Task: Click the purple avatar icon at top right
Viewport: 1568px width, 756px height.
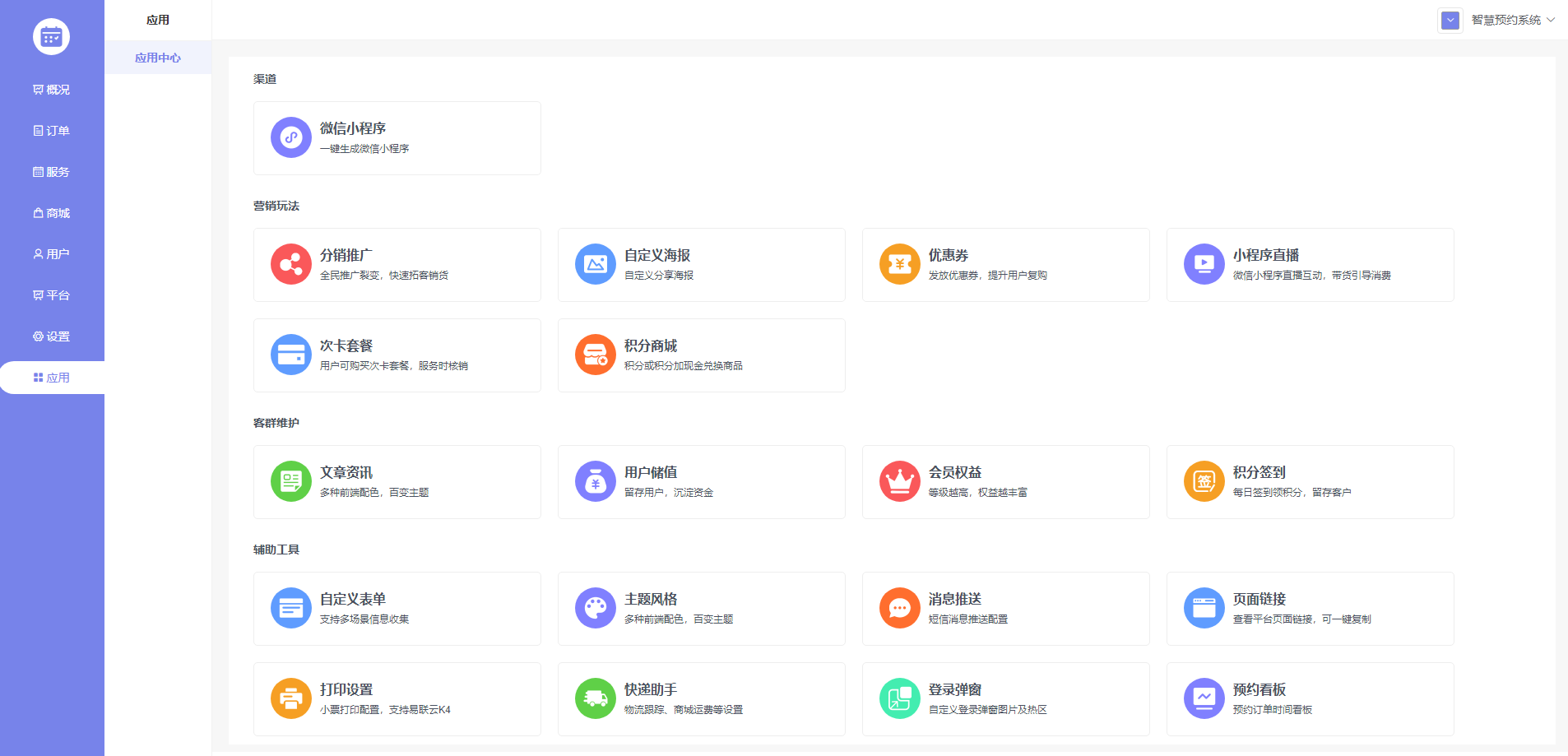Action: (1450, 20)
